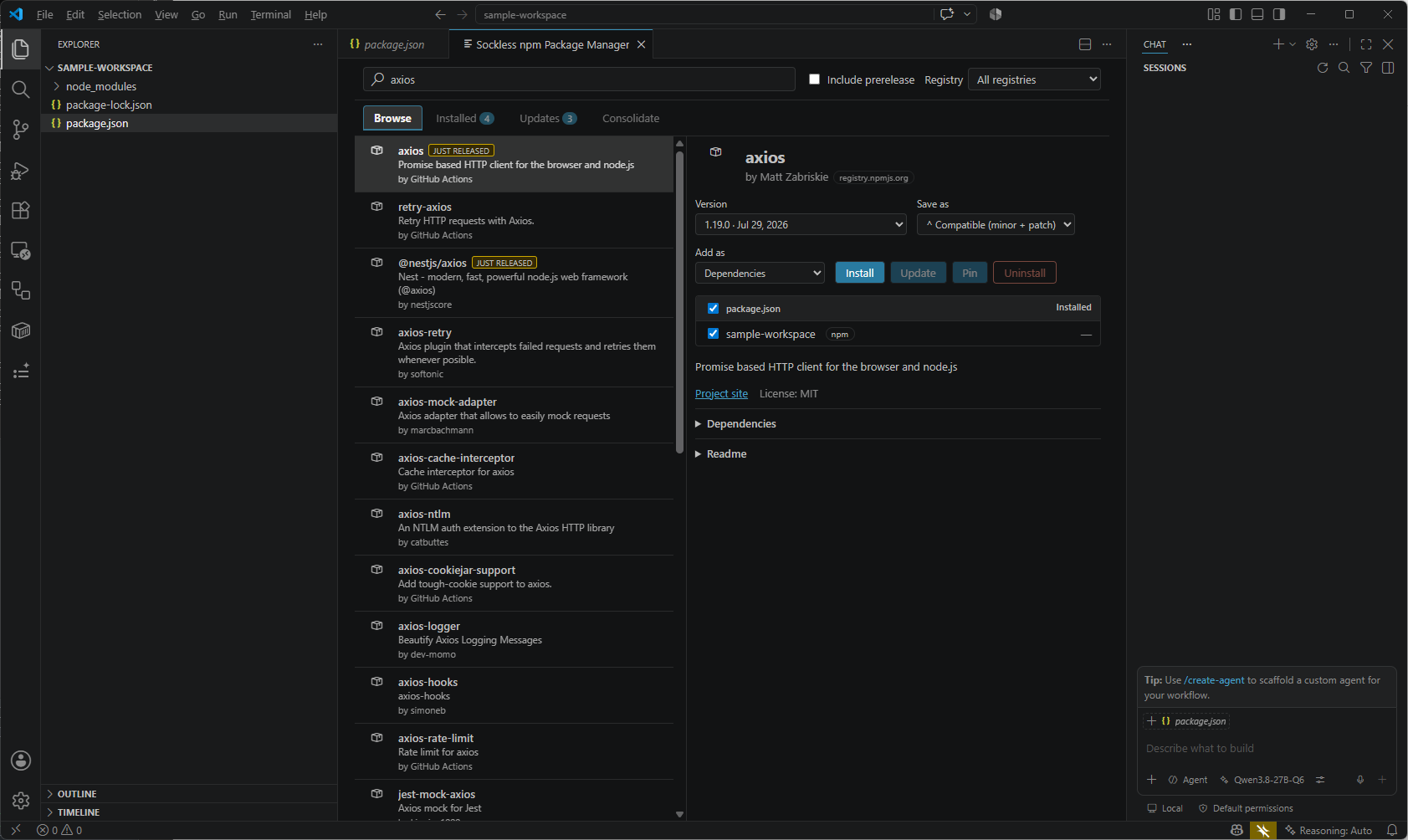1408x840 pixels.
Task: Click the package list scrollbar
Action: [679, 301]
